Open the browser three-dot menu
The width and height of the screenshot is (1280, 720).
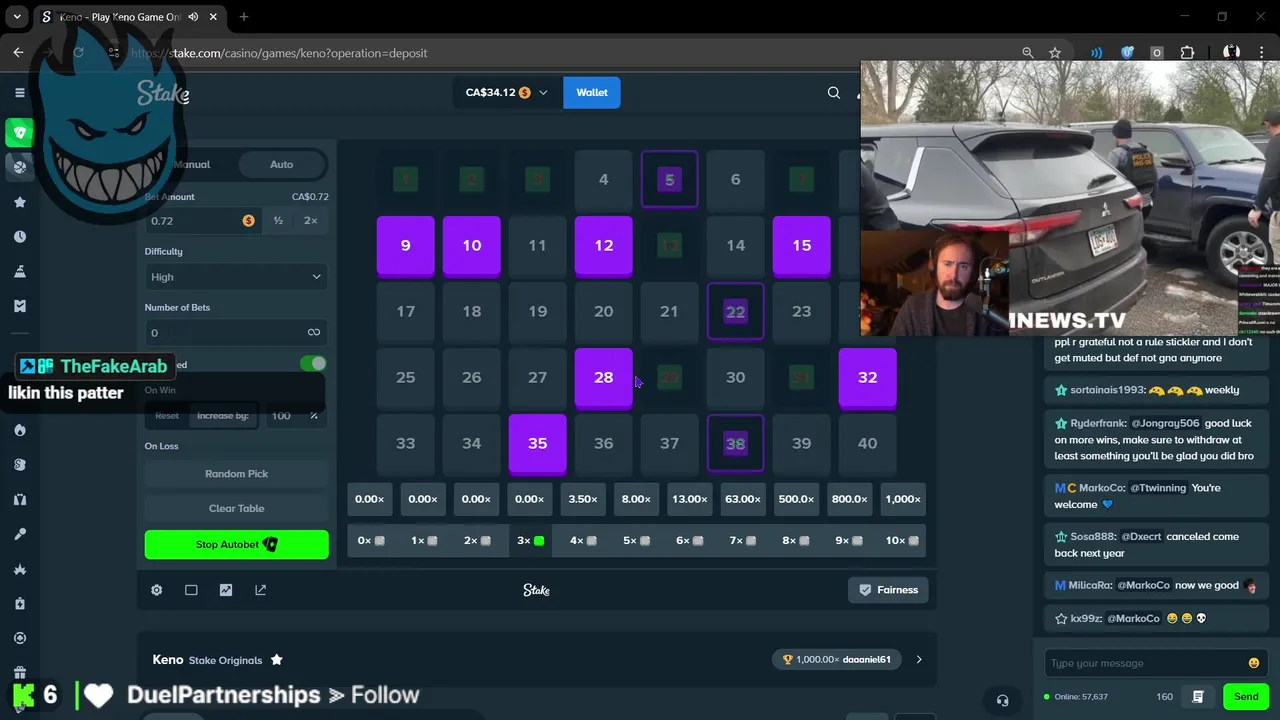1262,53
